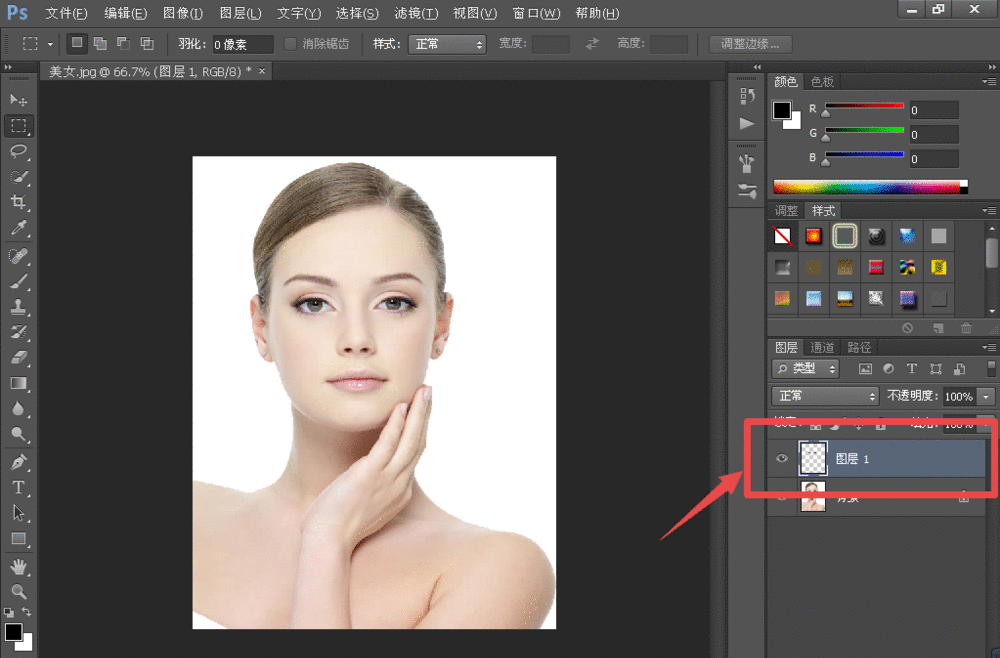Expand the 不透明度 opacity dropdown arrow
Screen dimensions: 1000x658
coord(987,396)
